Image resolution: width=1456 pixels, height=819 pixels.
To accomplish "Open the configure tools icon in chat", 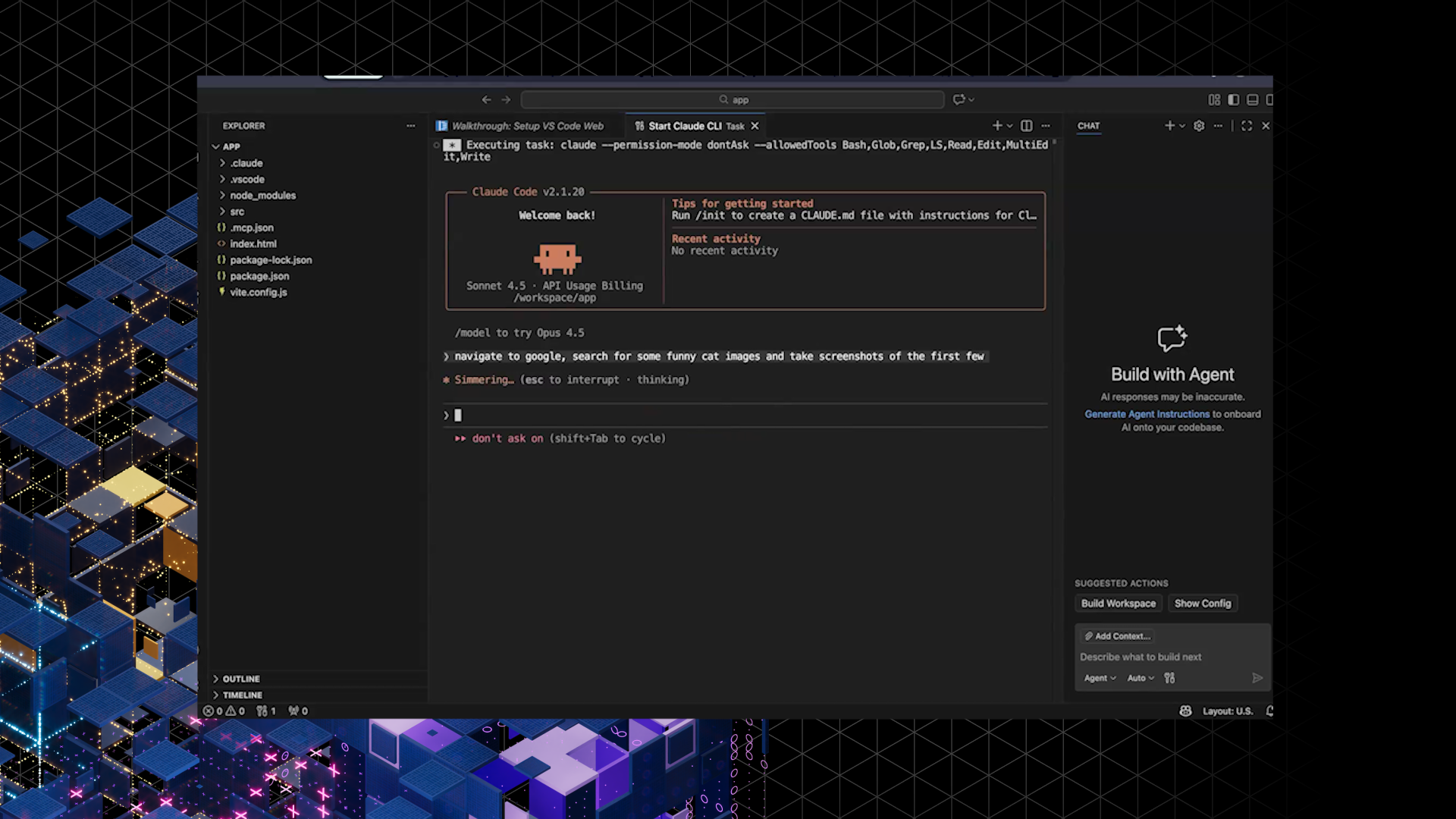I will click(x=1169, y=678).
